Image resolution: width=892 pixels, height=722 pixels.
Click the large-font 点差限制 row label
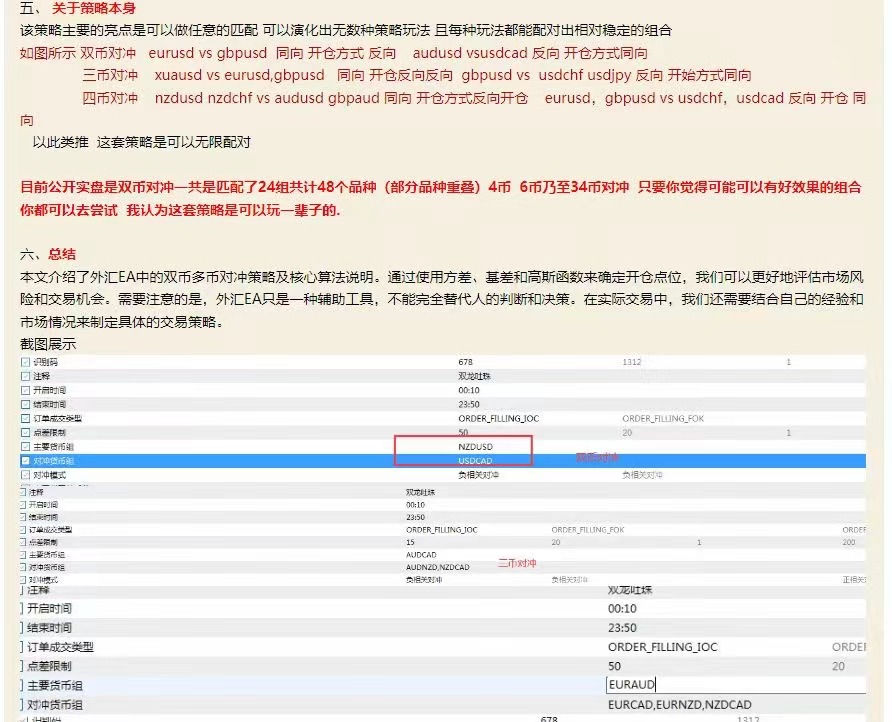[49, 666]
